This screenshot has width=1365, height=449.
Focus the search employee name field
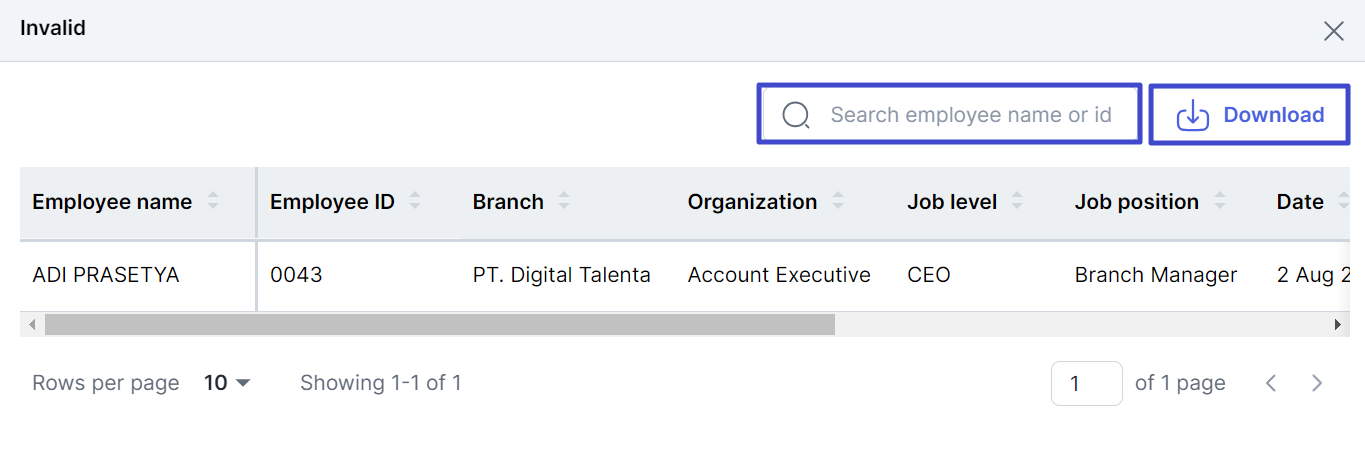point(949,115)
